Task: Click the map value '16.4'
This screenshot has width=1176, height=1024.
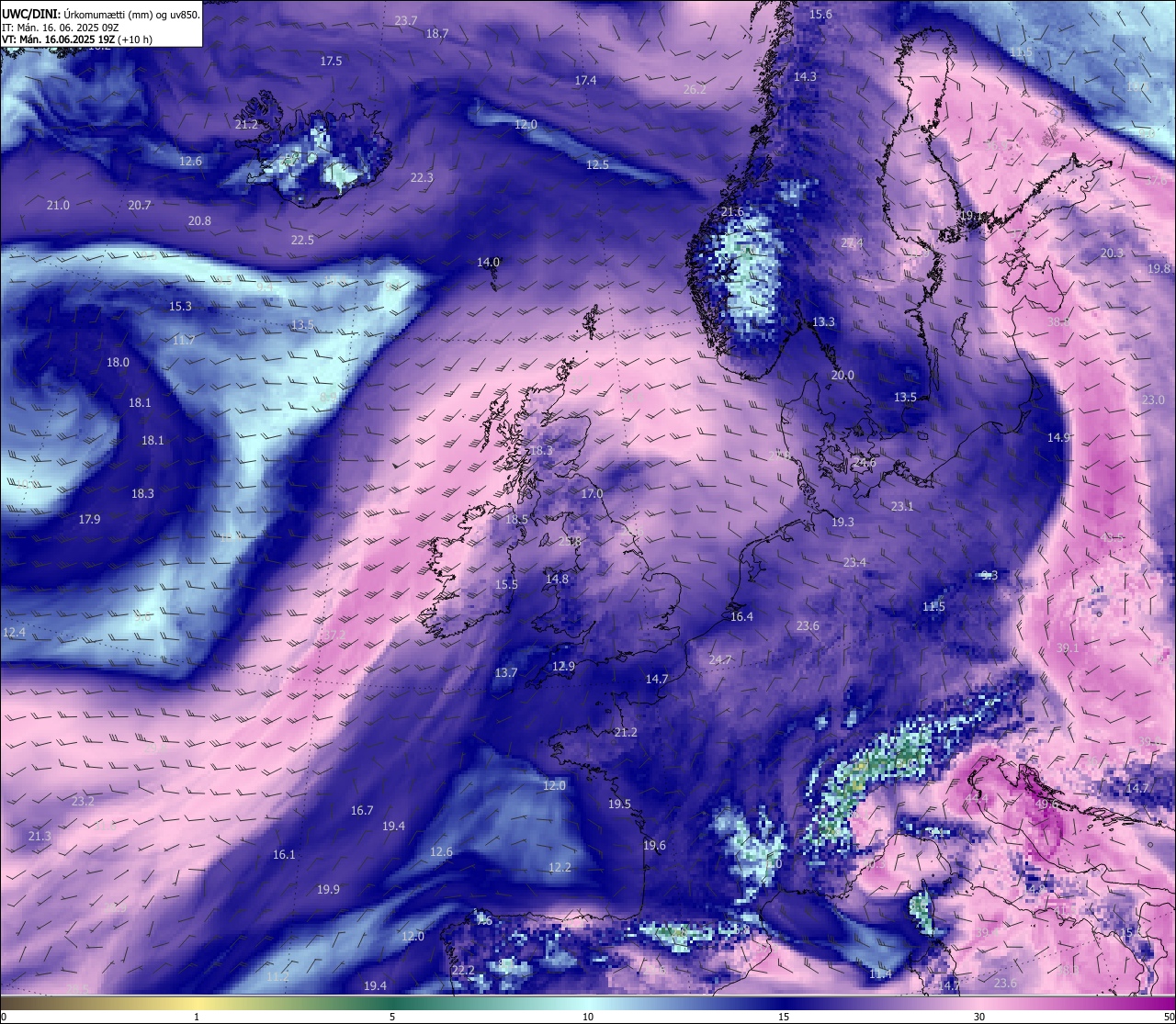Action: tap(741, 616)
